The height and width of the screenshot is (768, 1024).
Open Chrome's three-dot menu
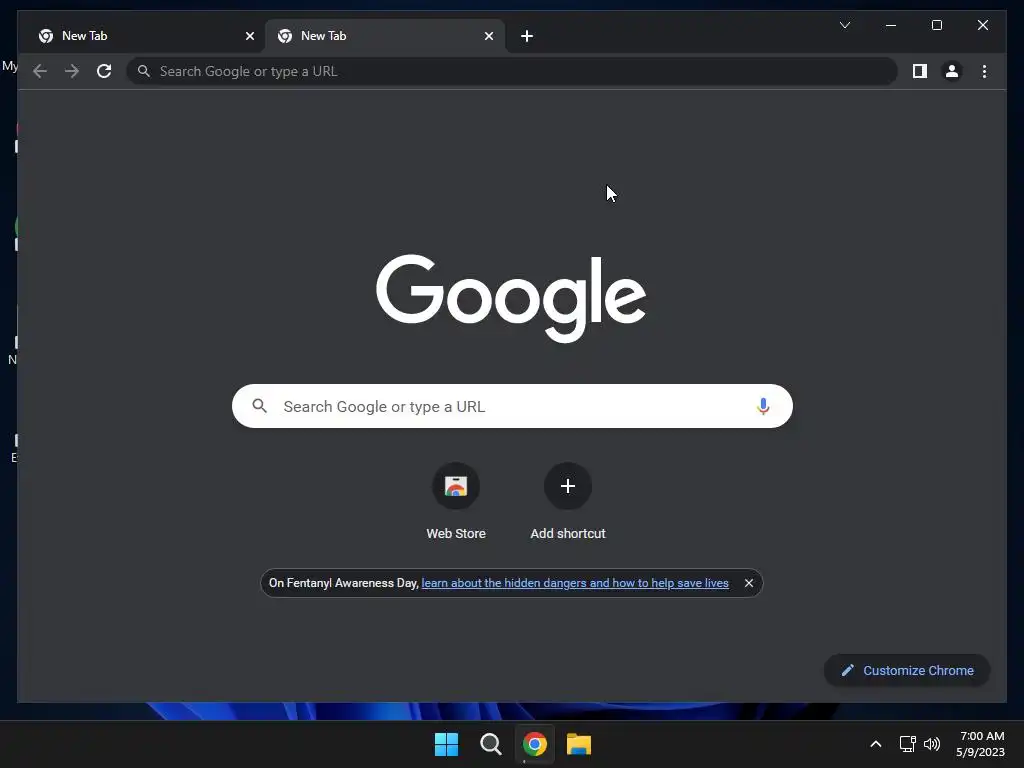pos(984,71)
